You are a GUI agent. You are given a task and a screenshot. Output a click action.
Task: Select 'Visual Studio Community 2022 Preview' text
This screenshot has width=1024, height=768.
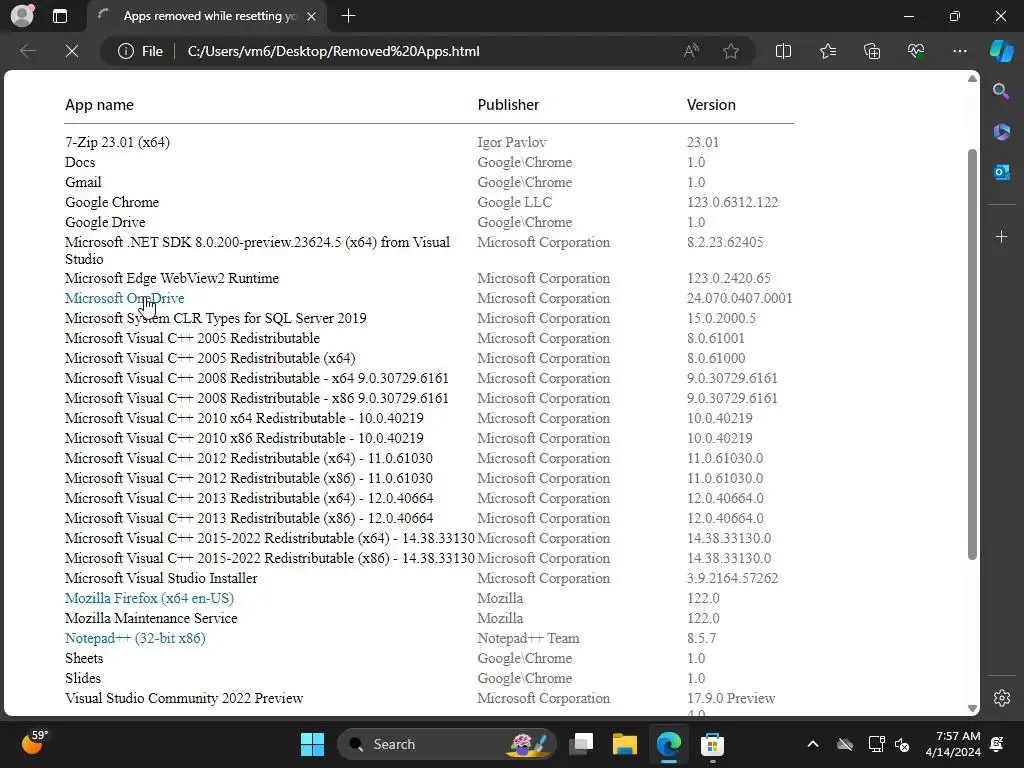(x=184, y=697)
